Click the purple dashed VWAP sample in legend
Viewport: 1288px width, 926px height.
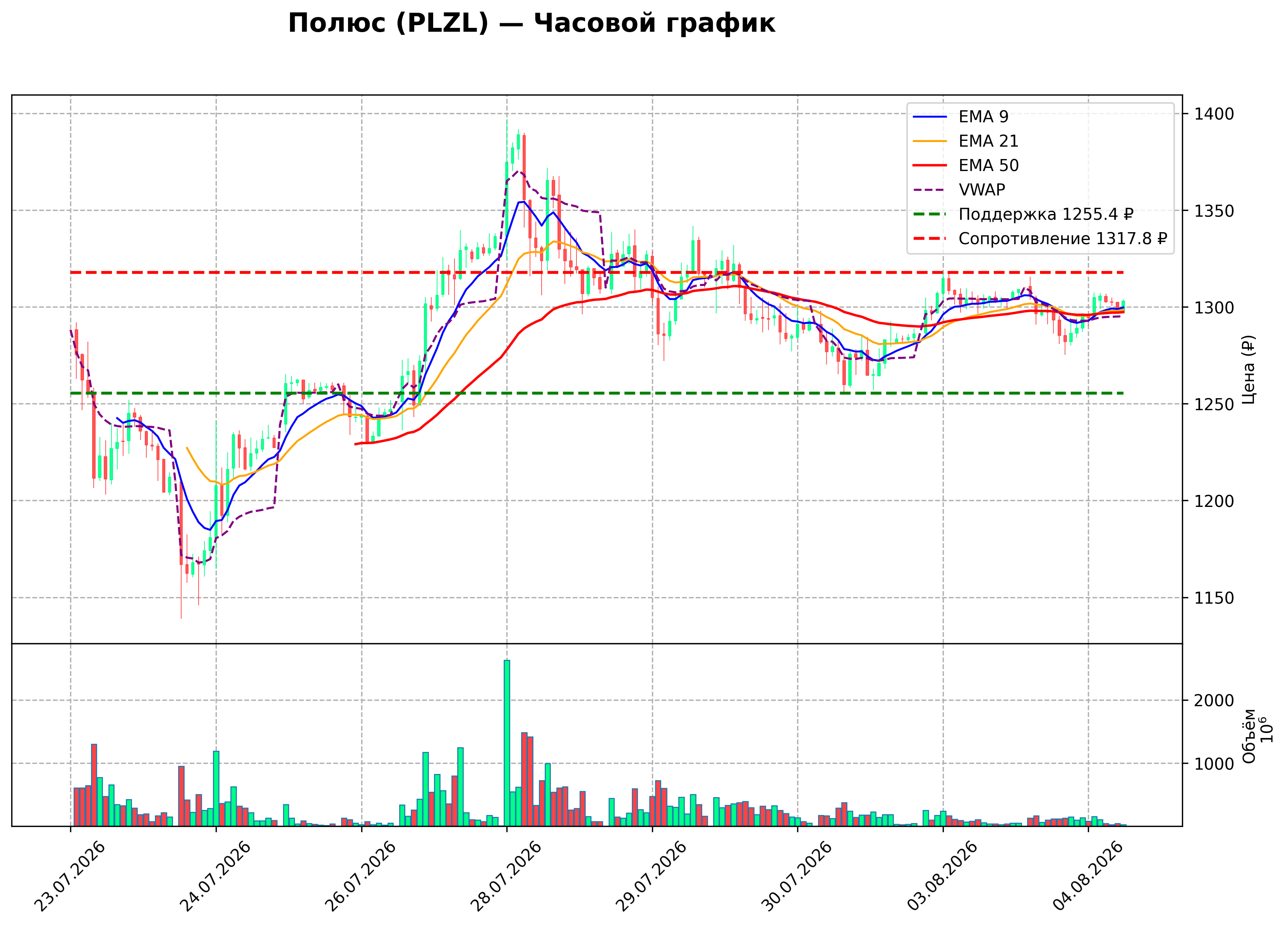[x=930, y=190]
